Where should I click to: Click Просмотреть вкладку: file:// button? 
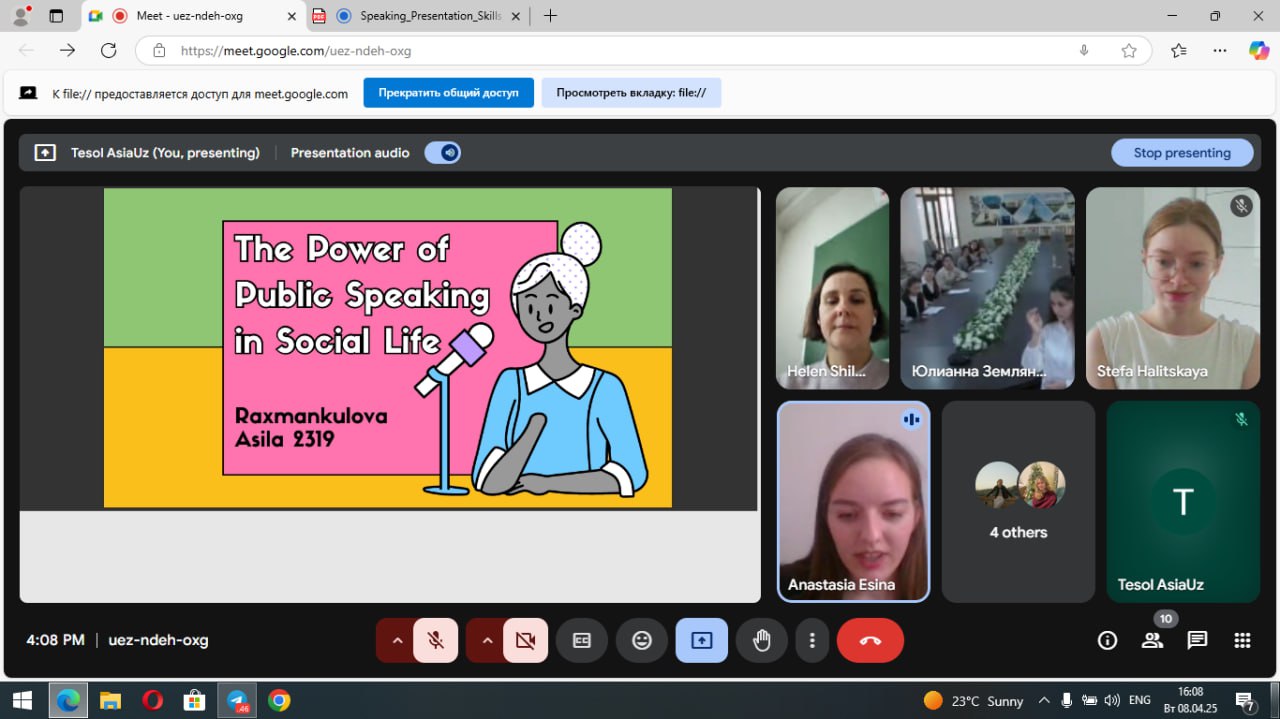click(x=631, y=93)
